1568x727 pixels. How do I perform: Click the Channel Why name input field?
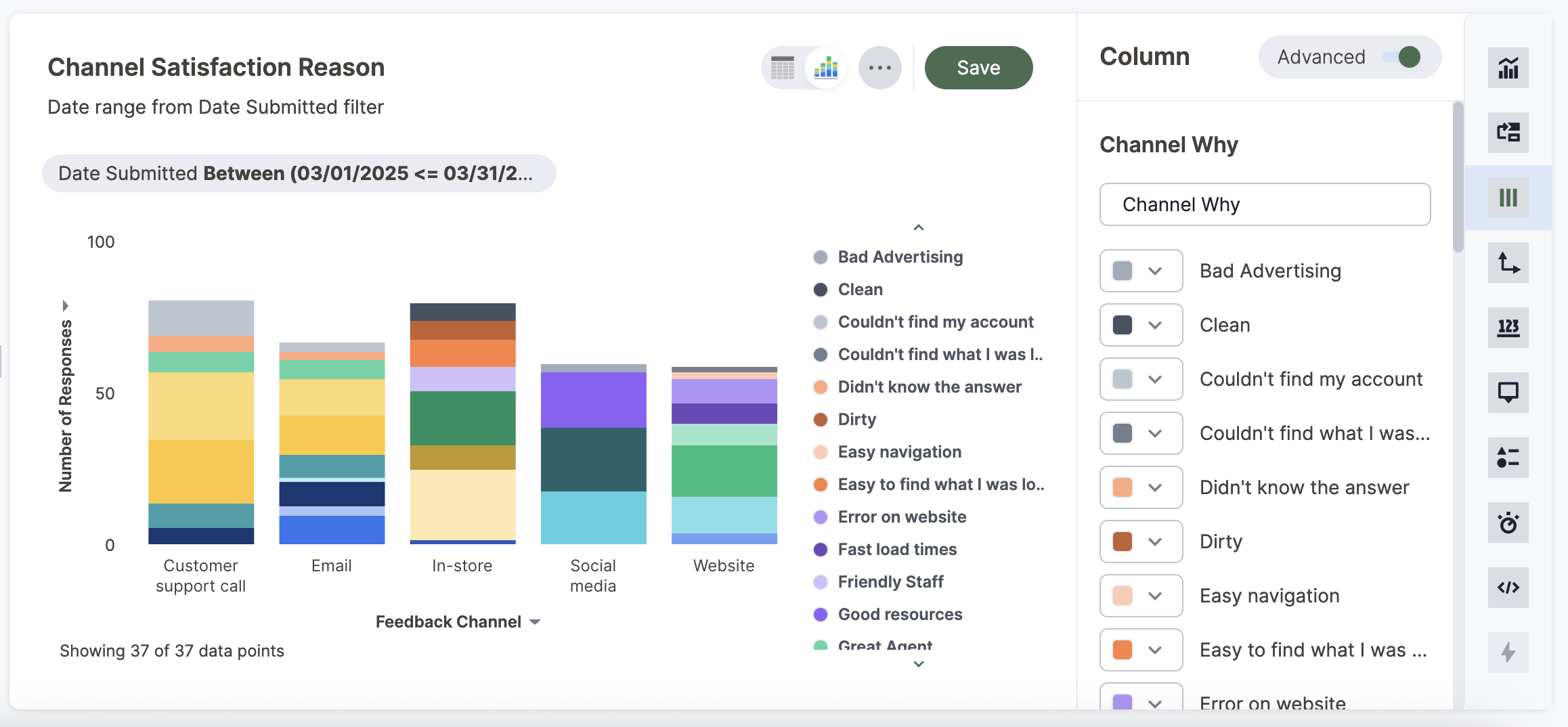click(x=1265, y=204)
